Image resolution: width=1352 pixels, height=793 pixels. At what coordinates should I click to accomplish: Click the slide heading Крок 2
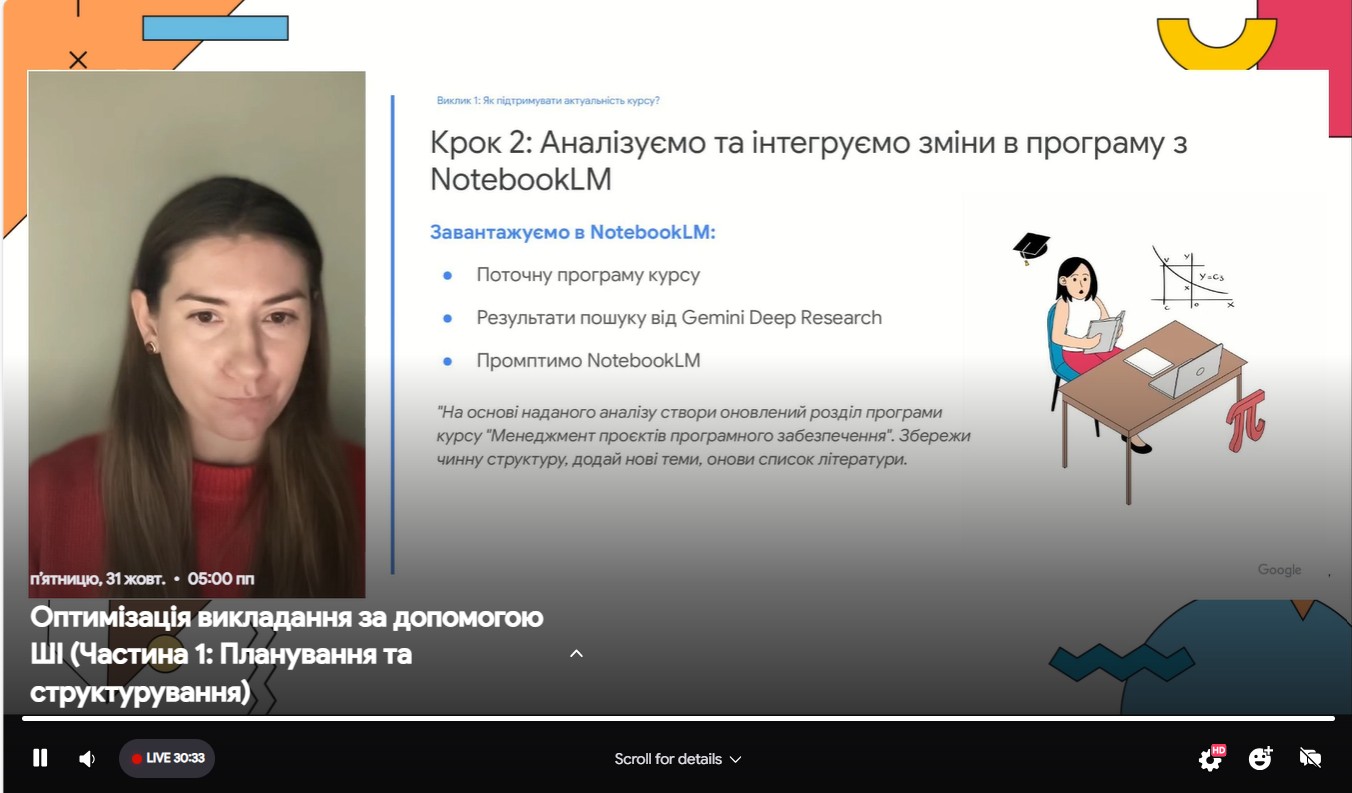click(808, 160)
